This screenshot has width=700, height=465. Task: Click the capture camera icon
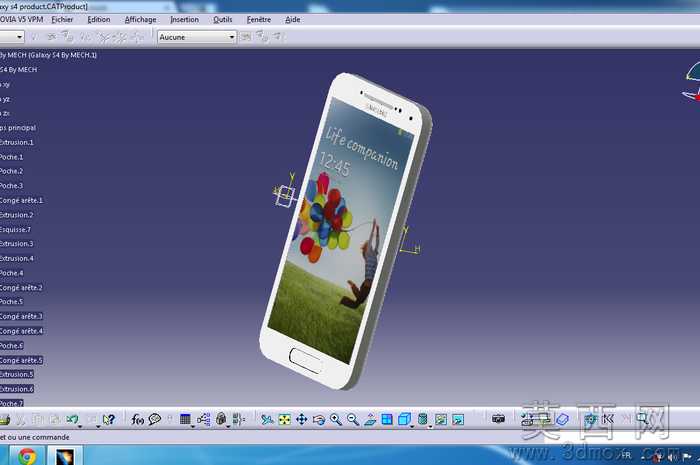(498, 419)
